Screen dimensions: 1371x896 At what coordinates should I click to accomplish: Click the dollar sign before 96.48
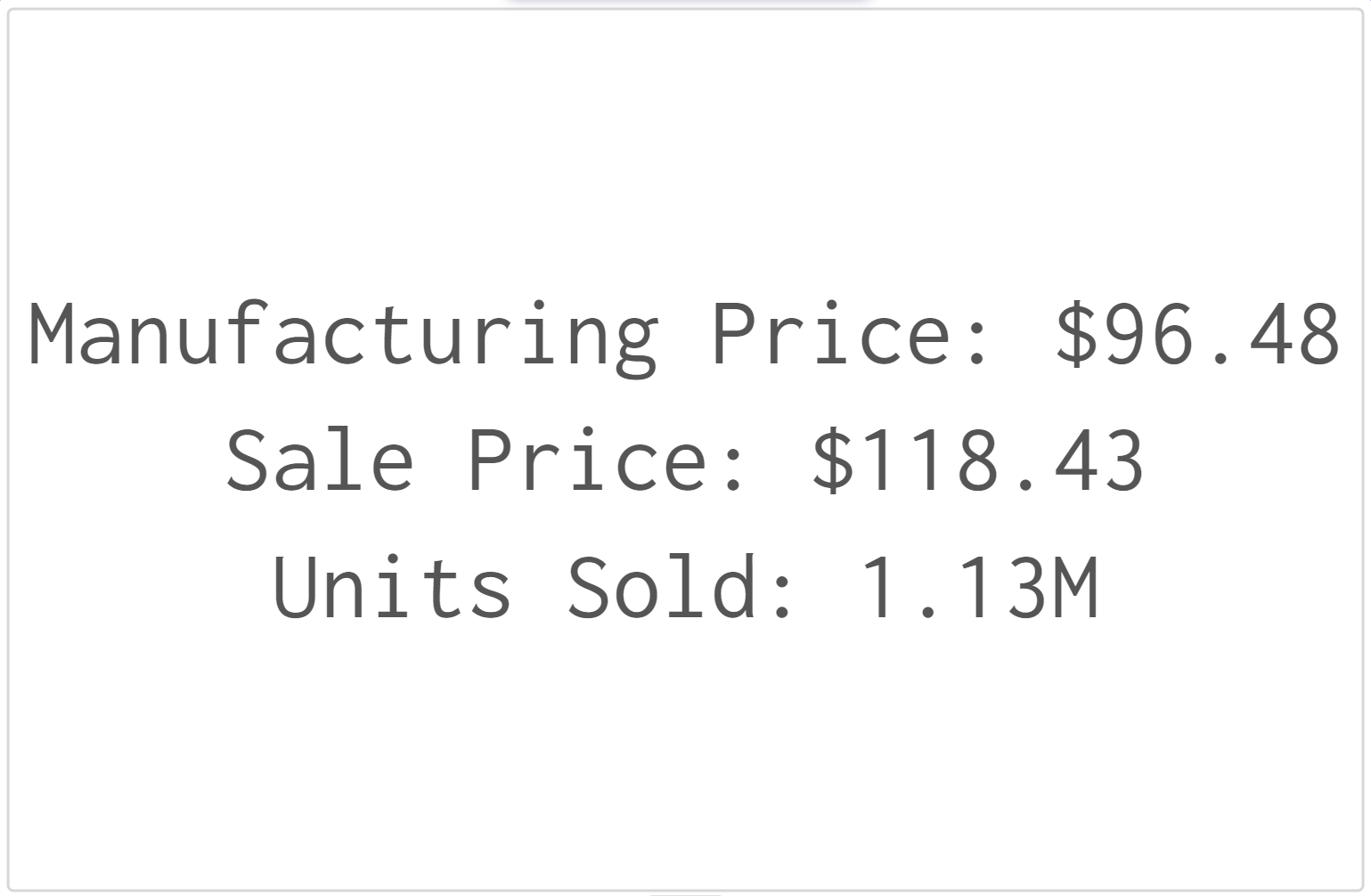coord(1076,335)
